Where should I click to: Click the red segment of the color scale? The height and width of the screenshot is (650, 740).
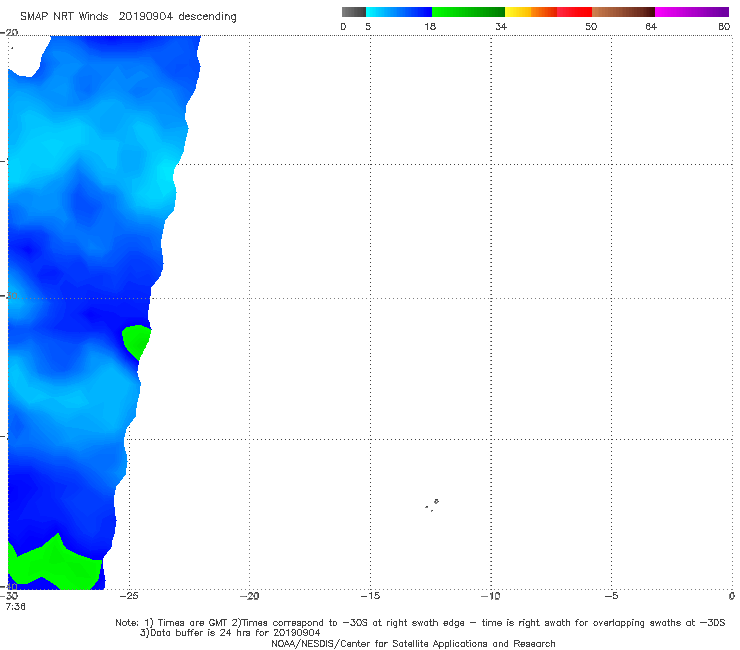point(574,12)
